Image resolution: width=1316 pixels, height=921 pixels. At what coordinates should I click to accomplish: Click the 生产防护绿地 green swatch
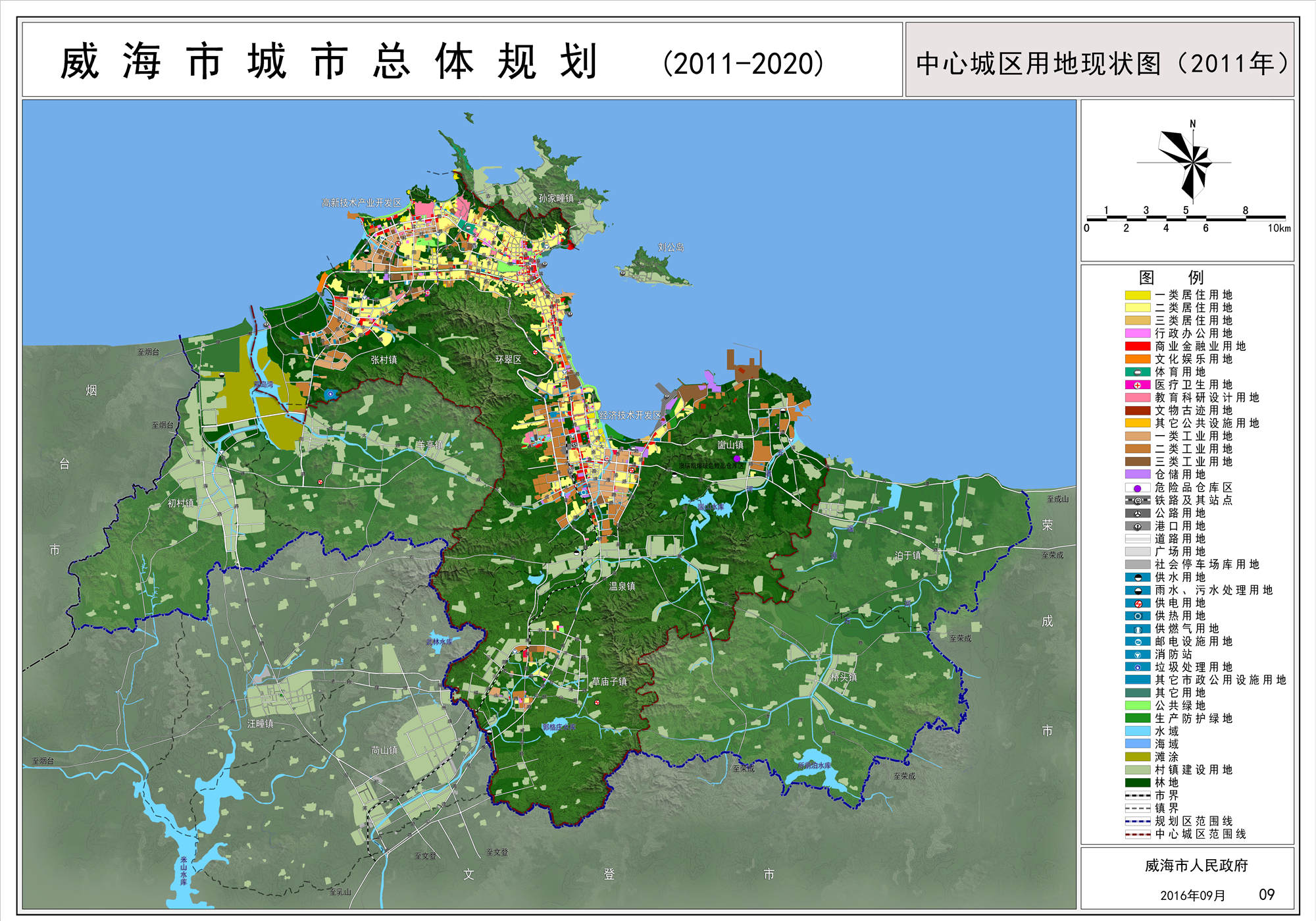coord(1137,718)
